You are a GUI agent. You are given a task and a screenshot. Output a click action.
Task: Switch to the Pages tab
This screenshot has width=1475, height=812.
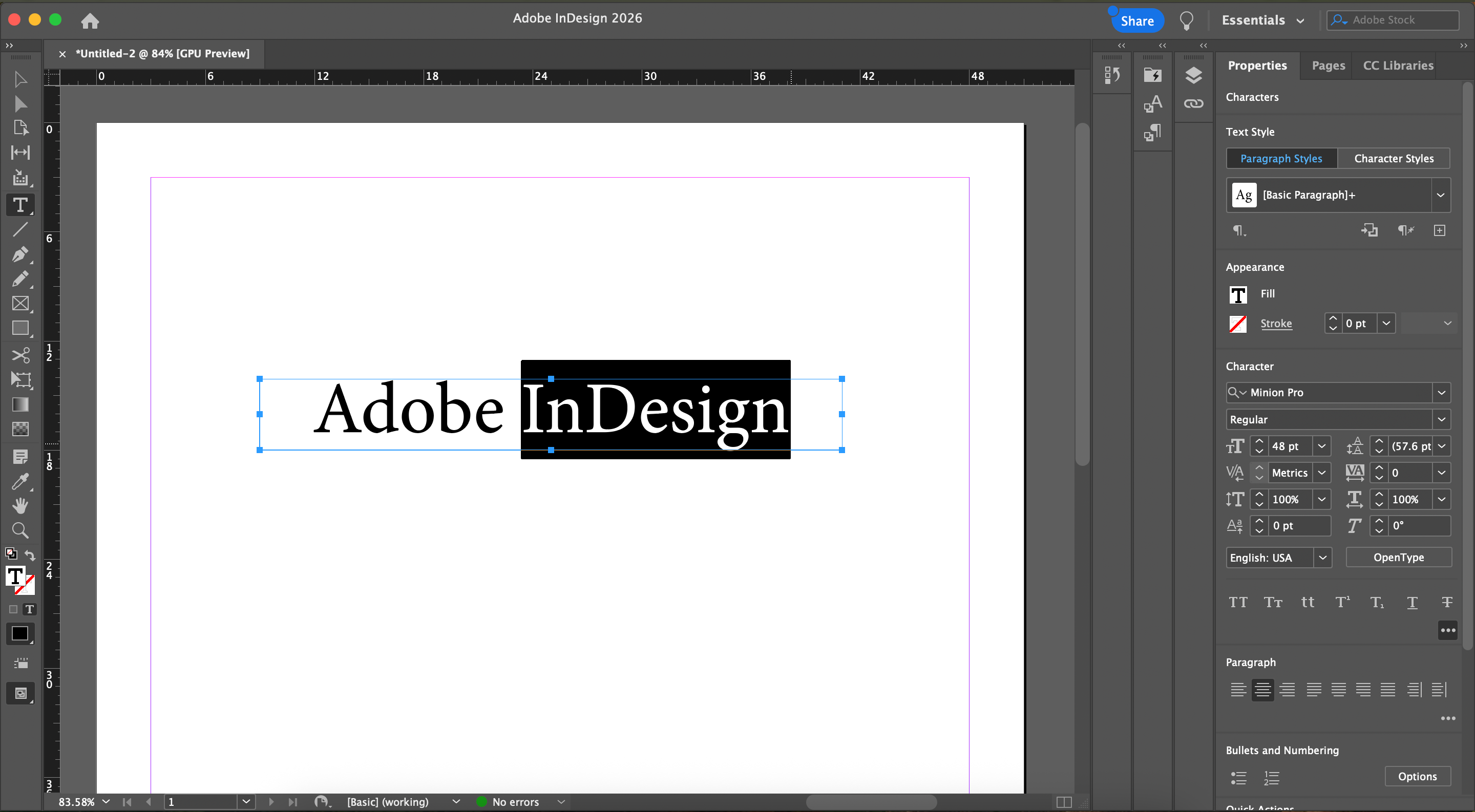(x=1328, y=65)
